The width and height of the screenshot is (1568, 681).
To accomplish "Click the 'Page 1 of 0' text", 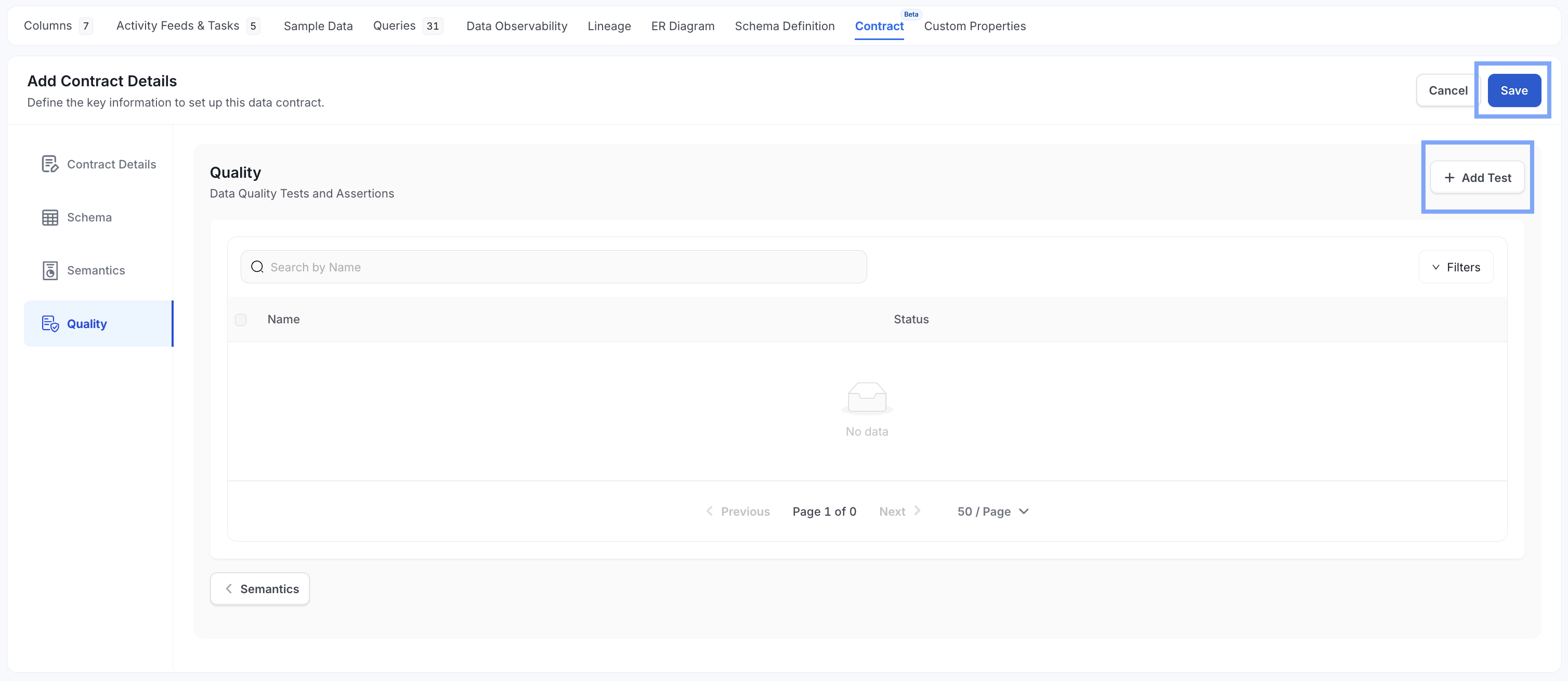I will pos(824,511).
